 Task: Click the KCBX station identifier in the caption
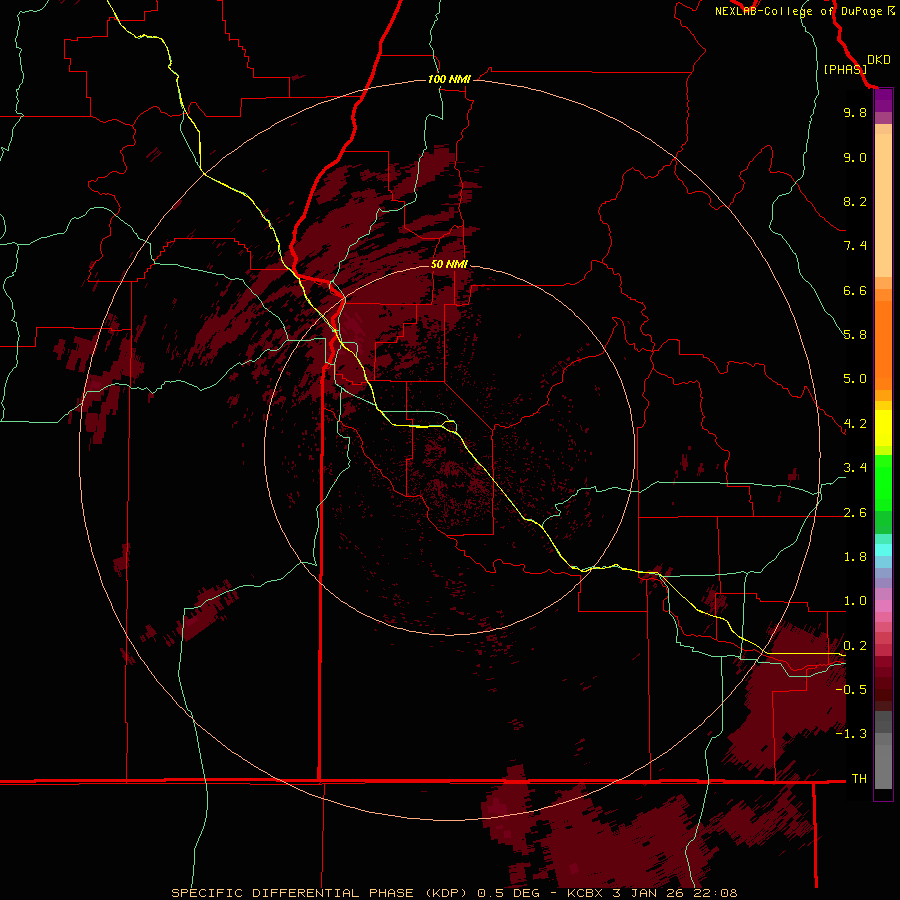585,893
